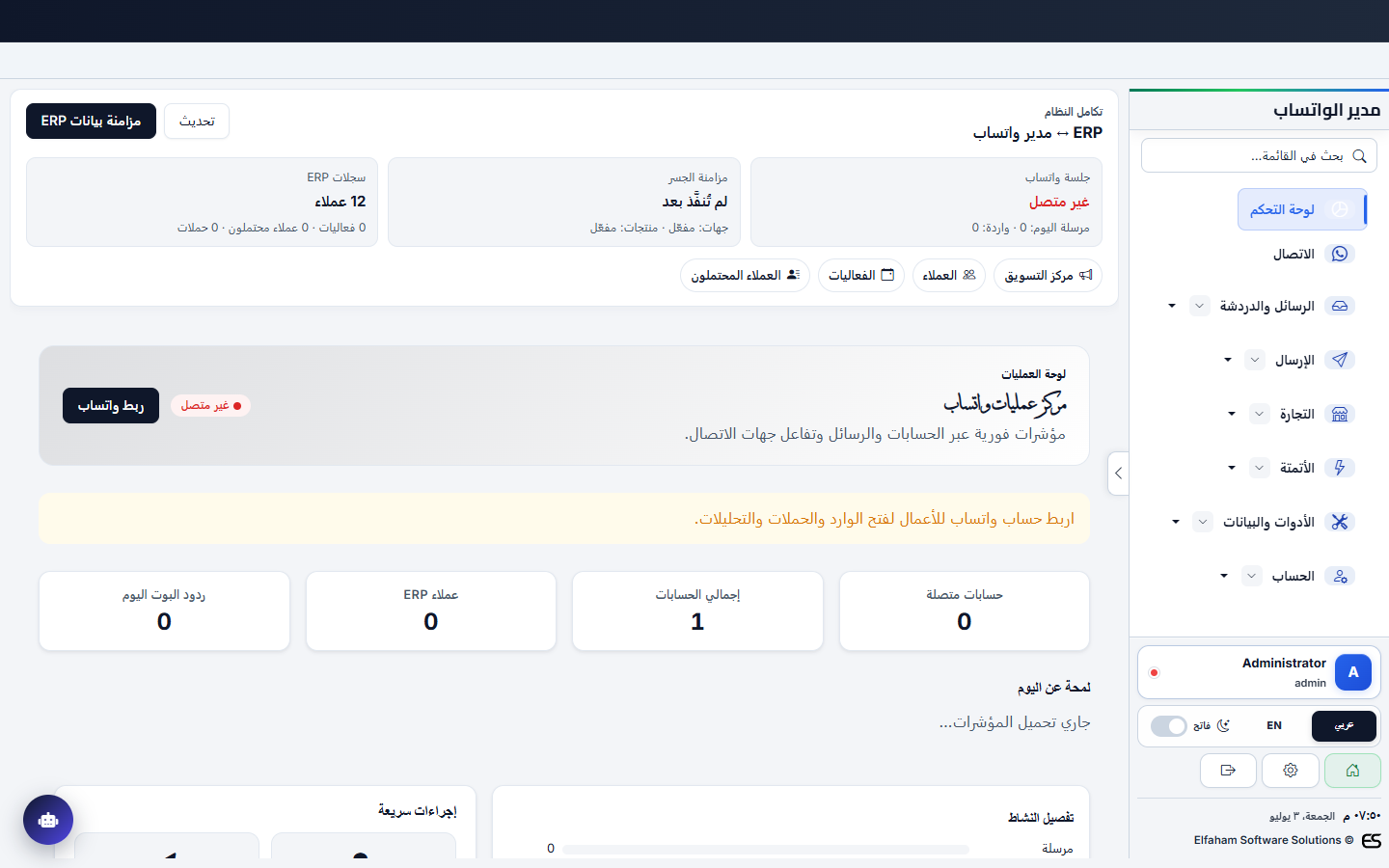Click the moon icon beside فاتح

1223,725
